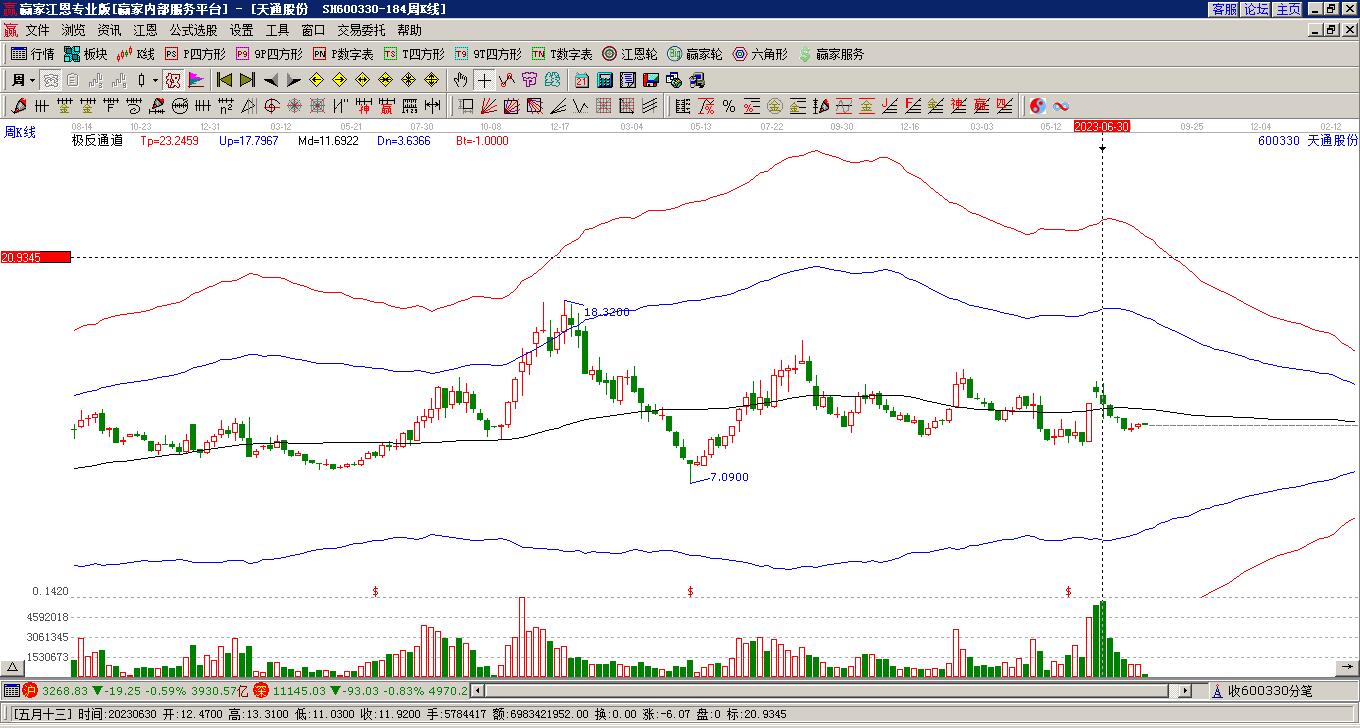Viewport: 1360px width, 728px height.
Task: Open the 交易委托 menu
Action: point(361,31)
